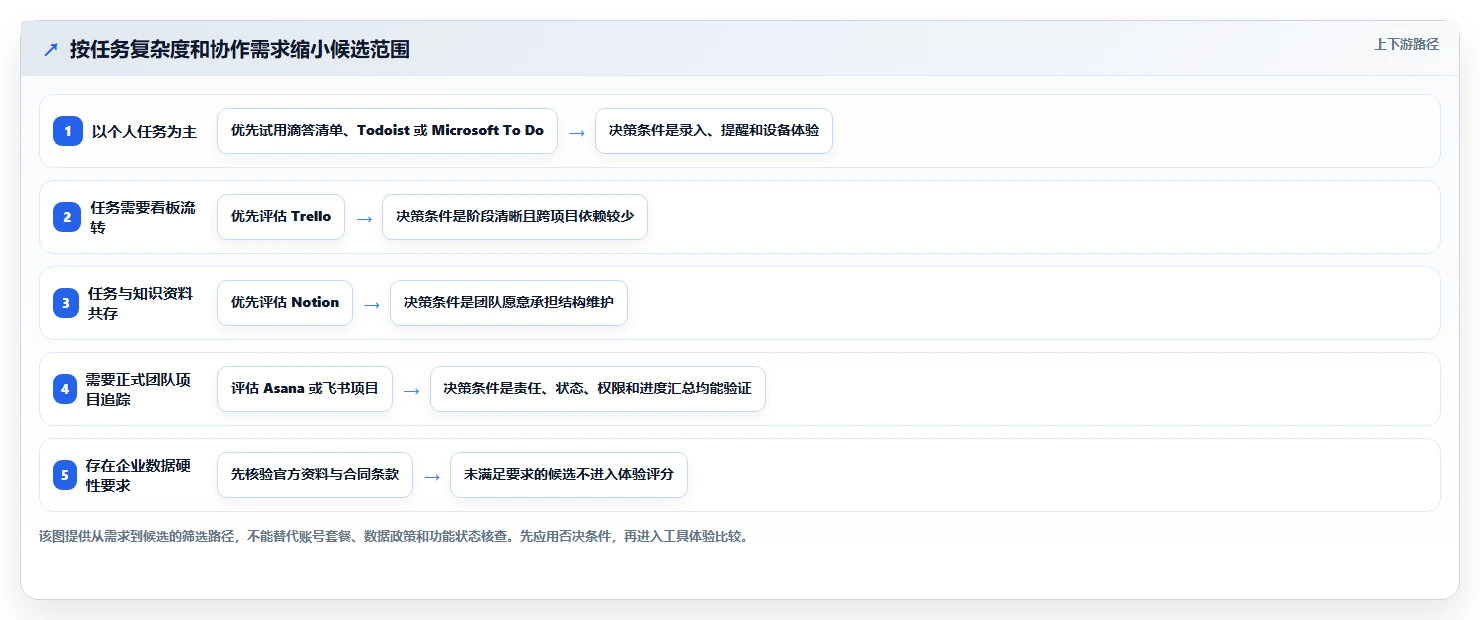Click the title 按任务复杂度和协作需求缩小候选范围

point(240,49)
